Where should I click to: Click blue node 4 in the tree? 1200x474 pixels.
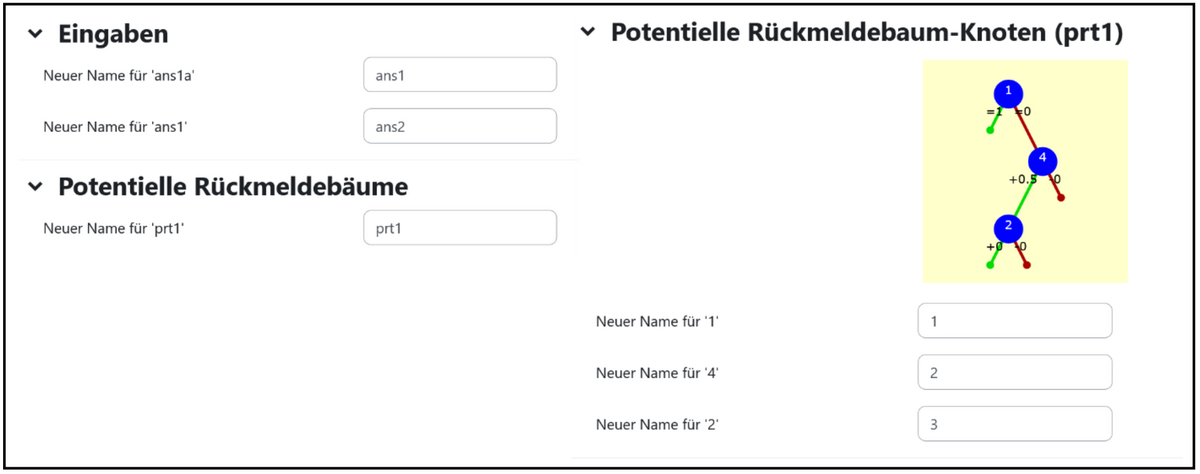click(1042, 160)
